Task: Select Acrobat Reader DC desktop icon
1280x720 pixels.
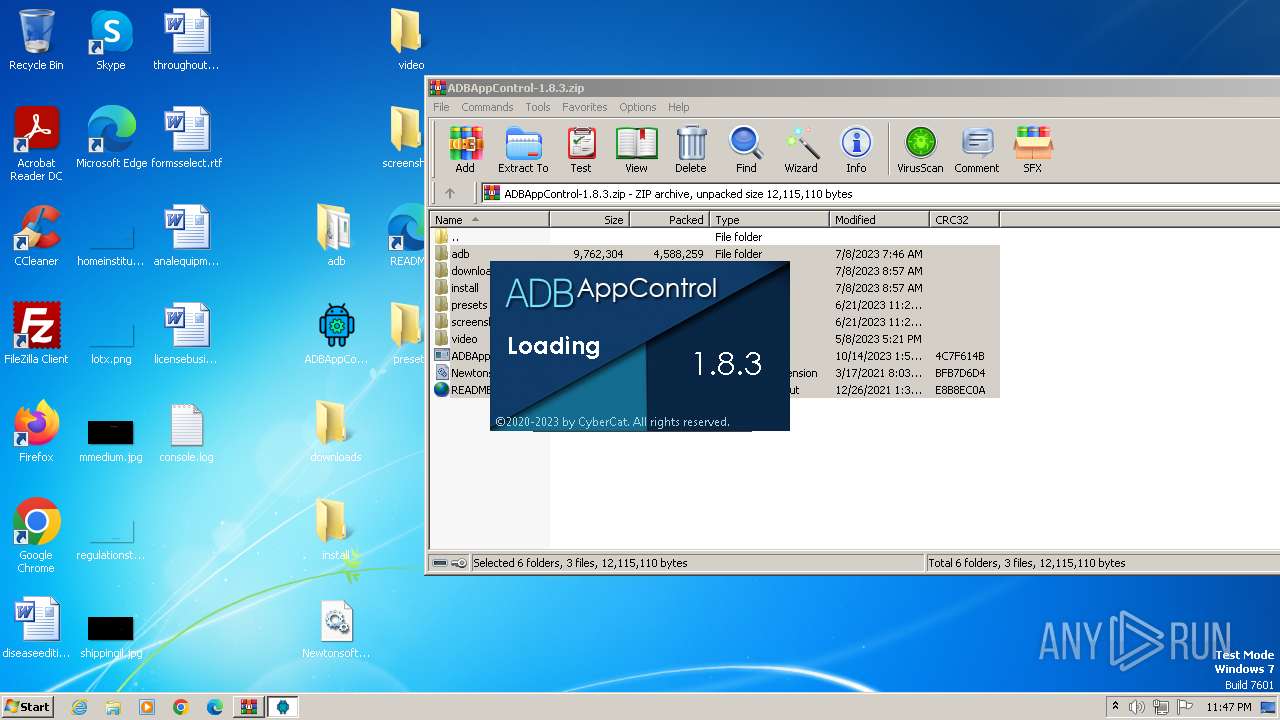Action: 36,144
